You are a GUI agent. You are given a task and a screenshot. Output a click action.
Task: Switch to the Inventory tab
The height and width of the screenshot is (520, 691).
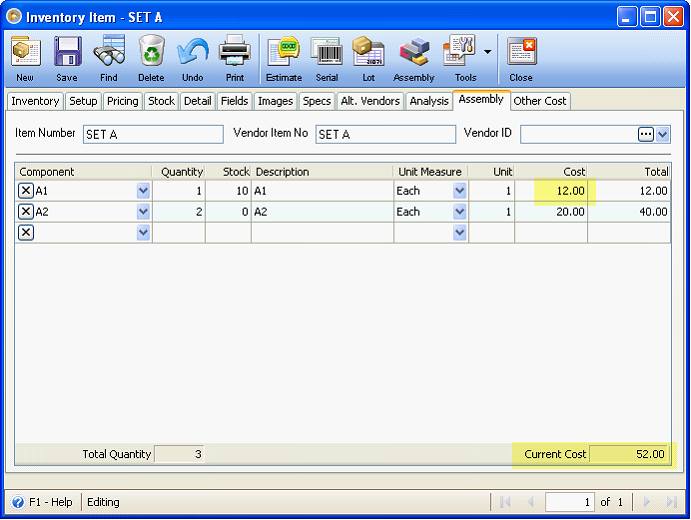pyautogui.click(x=35, y=101)
